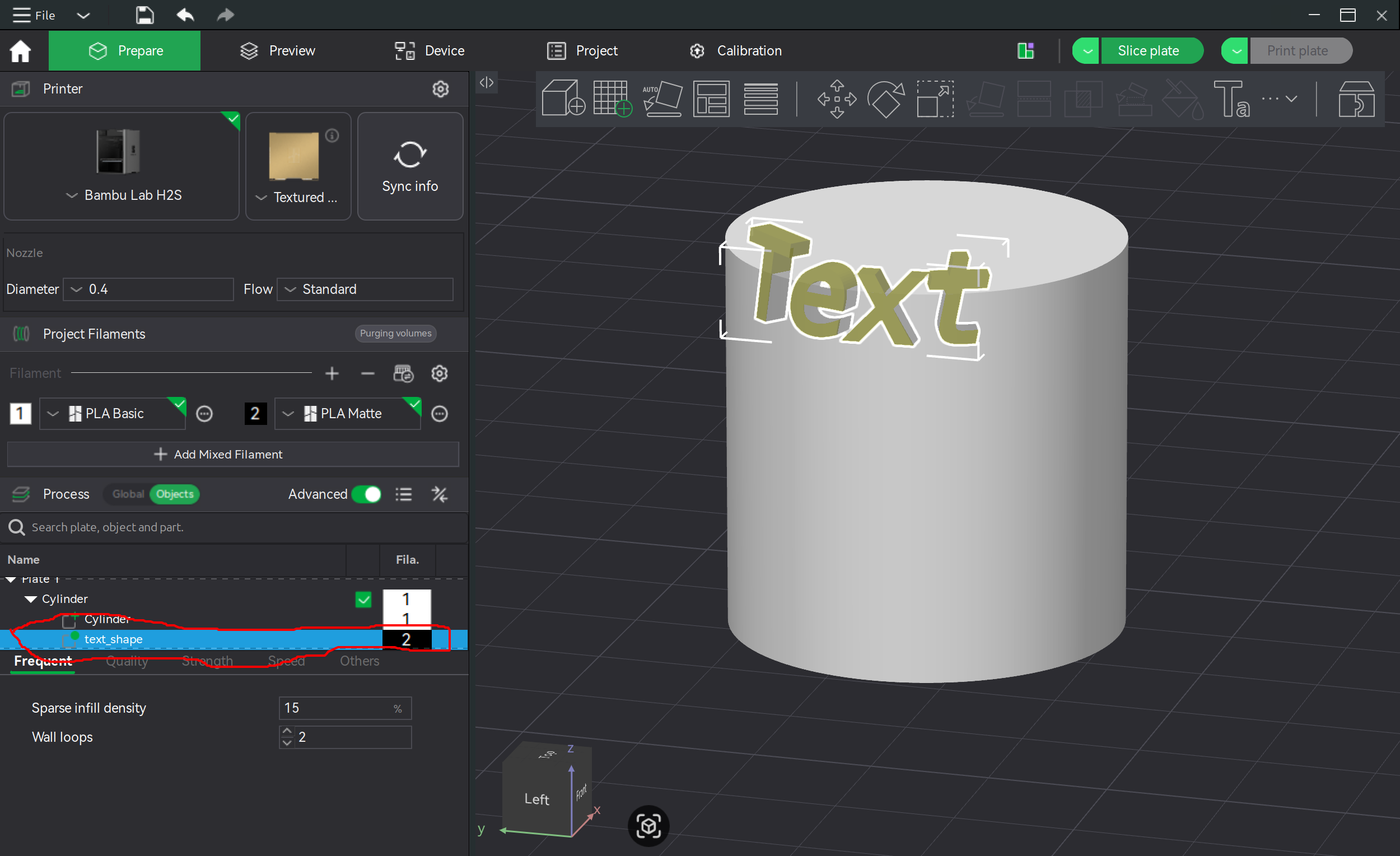Image resolution: width=1400 pixels, height=856 pixels.
Task: Open layer height lines tool icon
Action: click(x=761, y=99)
